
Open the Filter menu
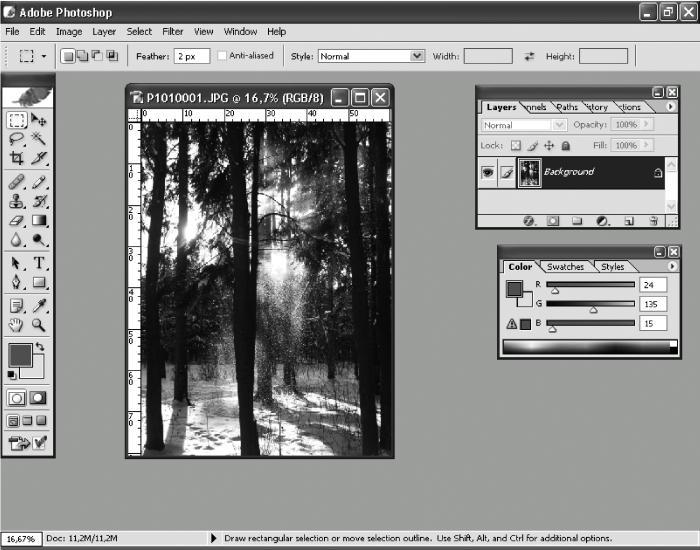(x=172, y=32)
